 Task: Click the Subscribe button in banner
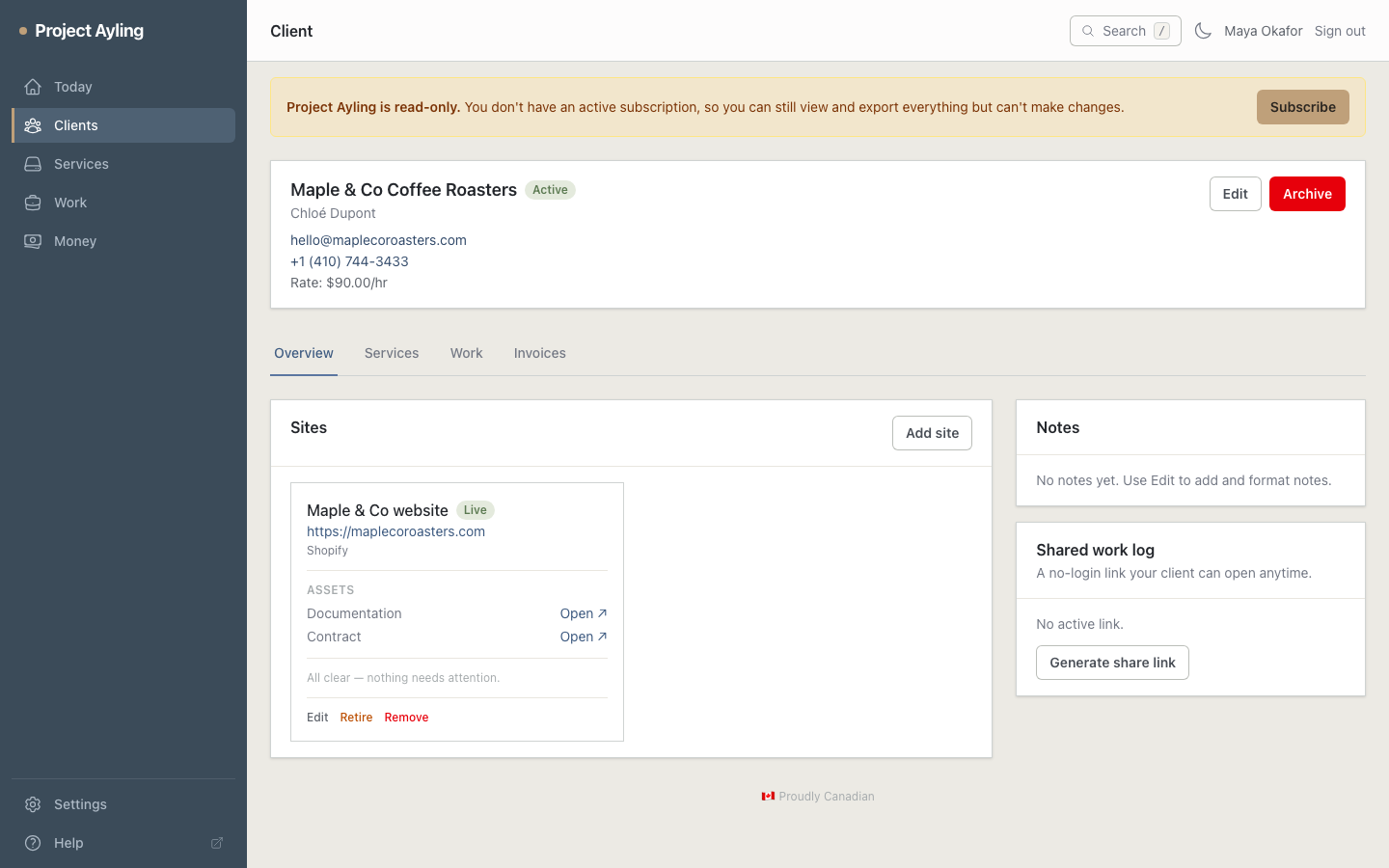click(1303, 107)
